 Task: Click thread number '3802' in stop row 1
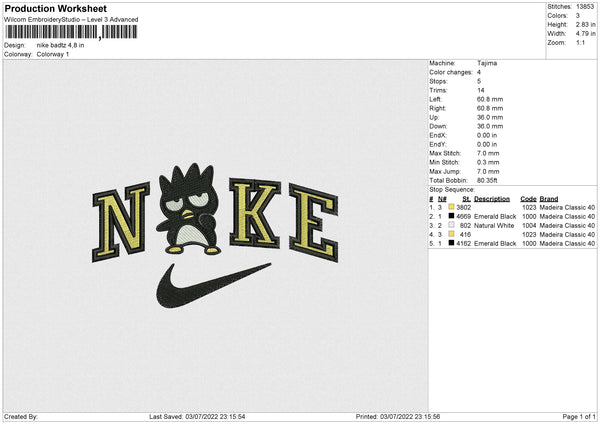(x=463, y=207)
